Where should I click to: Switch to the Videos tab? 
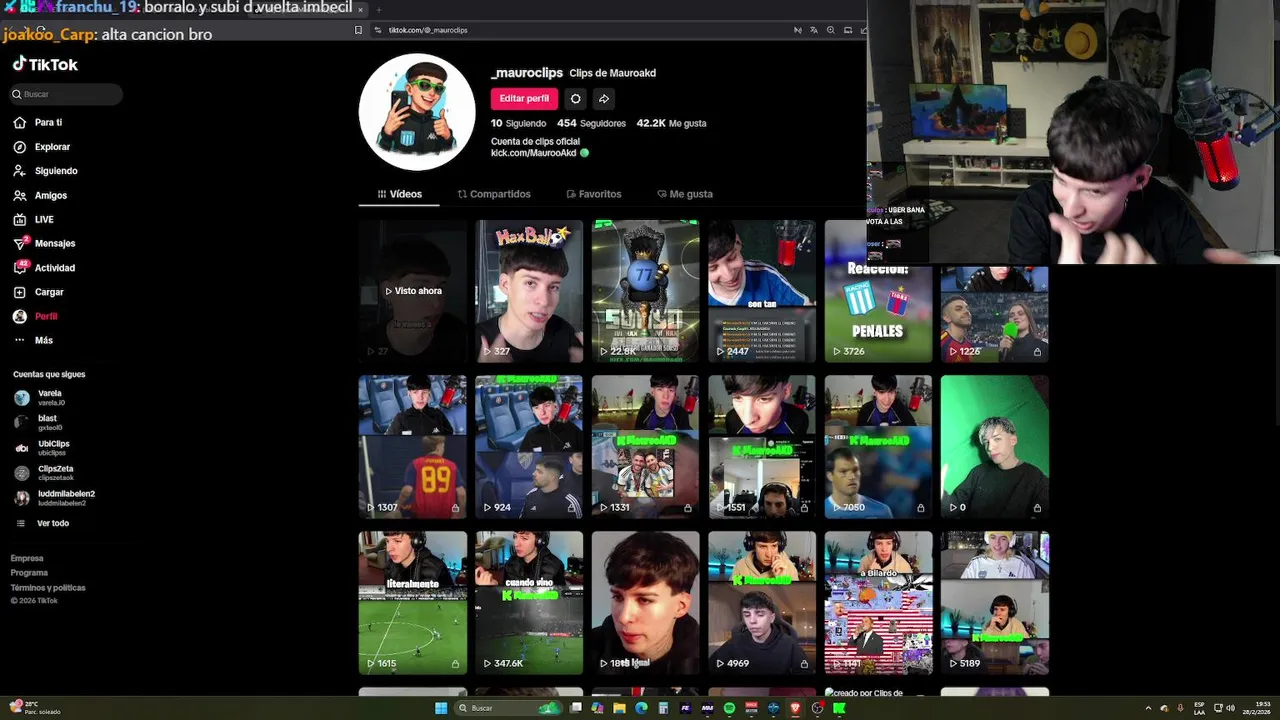pos(399,194)
